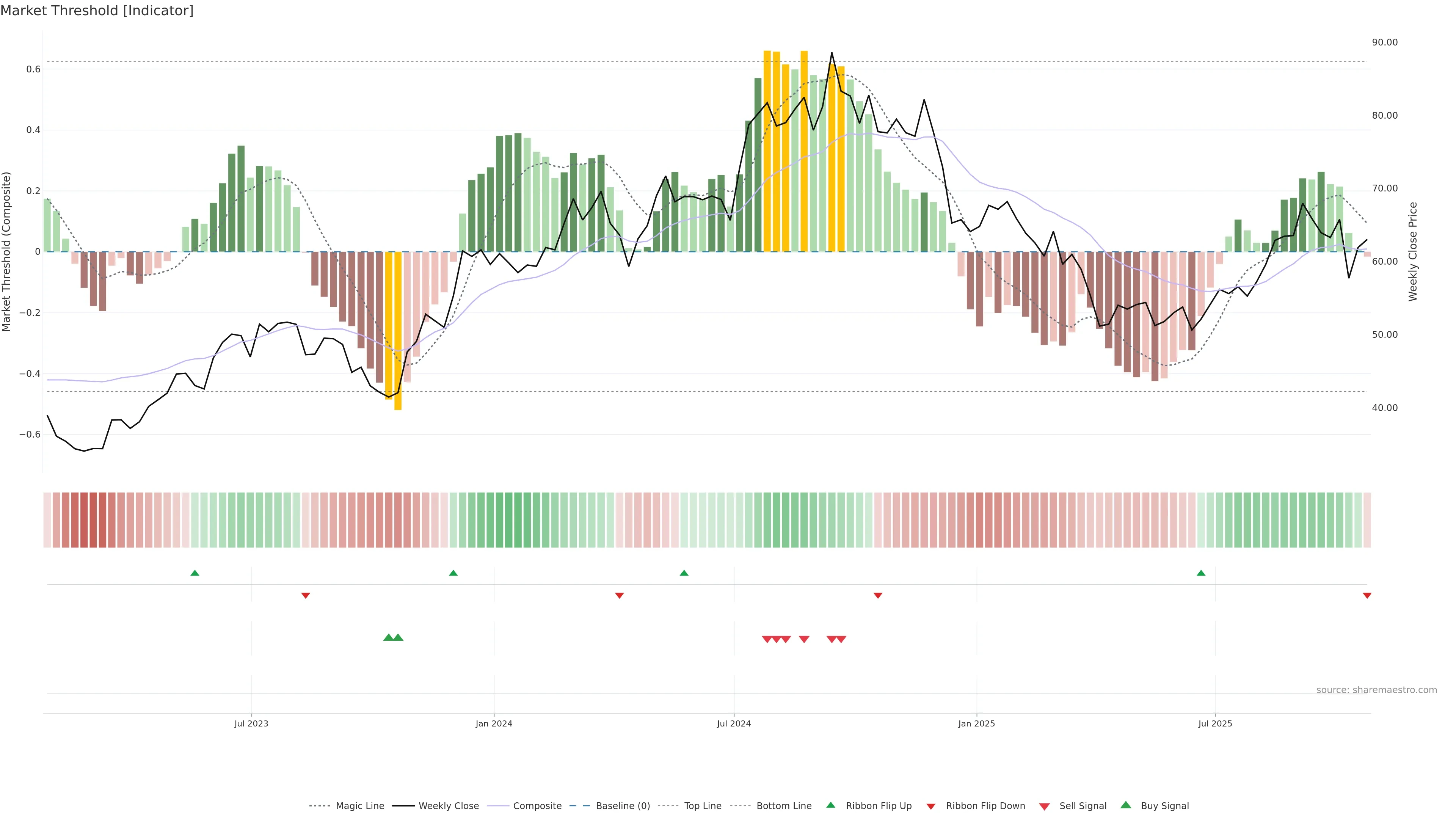
Task: Click the Jul 2025 axis label
Action: click(x=1214, y=723)
